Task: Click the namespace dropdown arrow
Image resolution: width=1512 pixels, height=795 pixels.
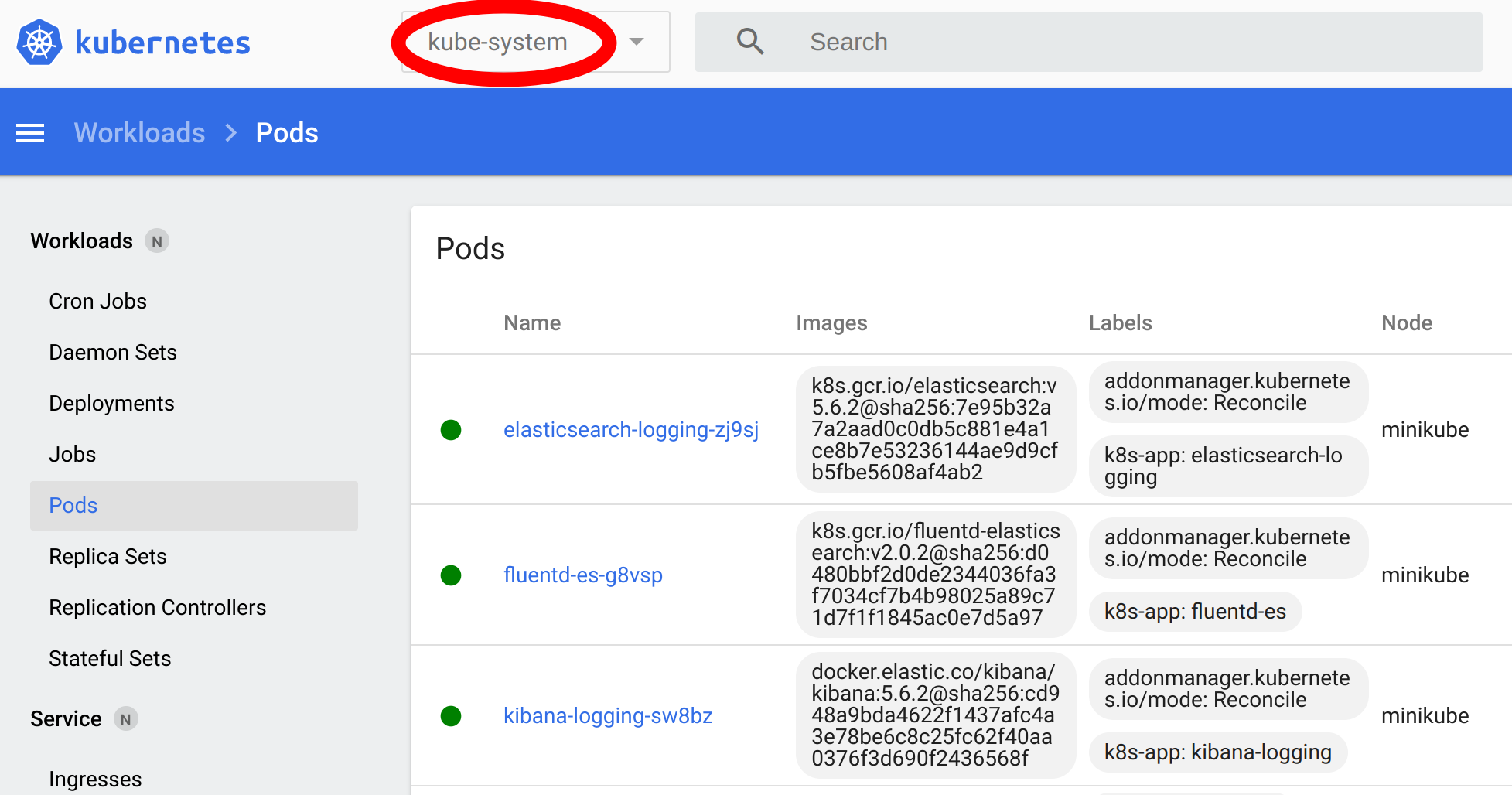Action: click(637, 42)
